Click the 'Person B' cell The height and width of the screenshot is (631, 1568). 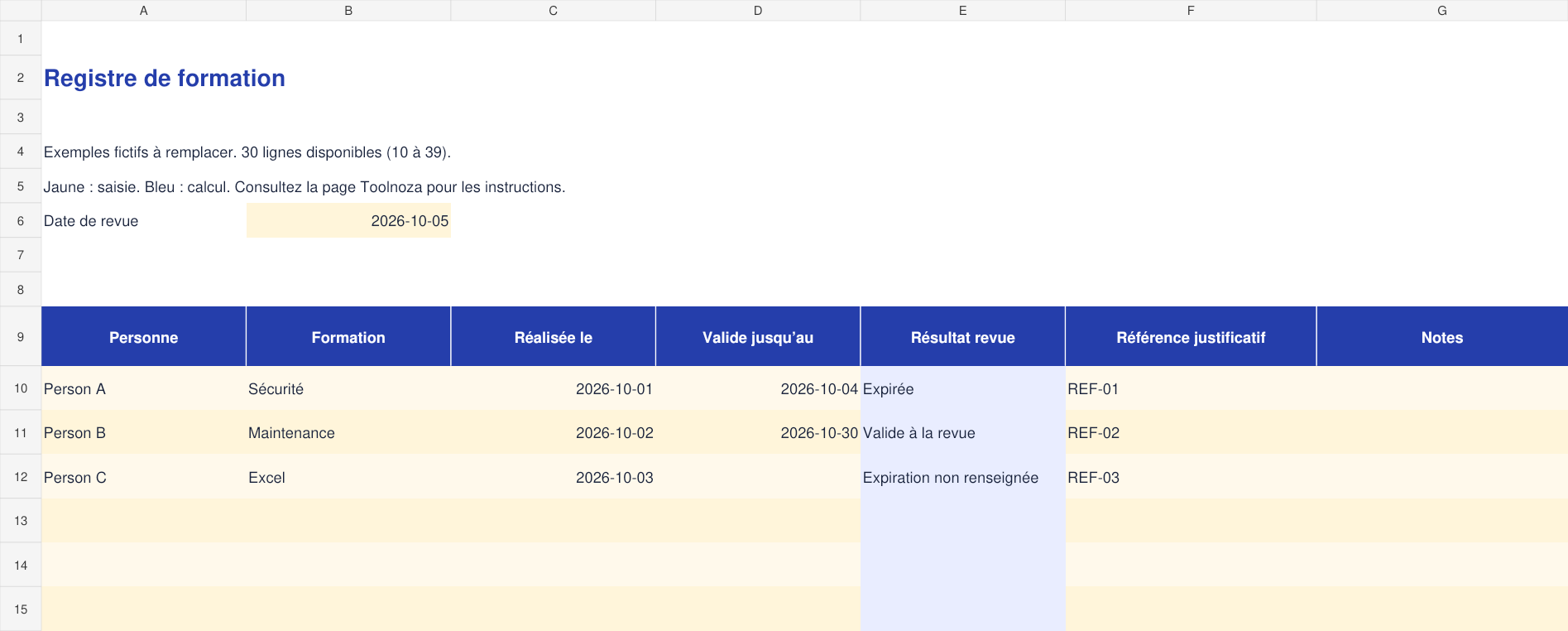pos(144,432)
